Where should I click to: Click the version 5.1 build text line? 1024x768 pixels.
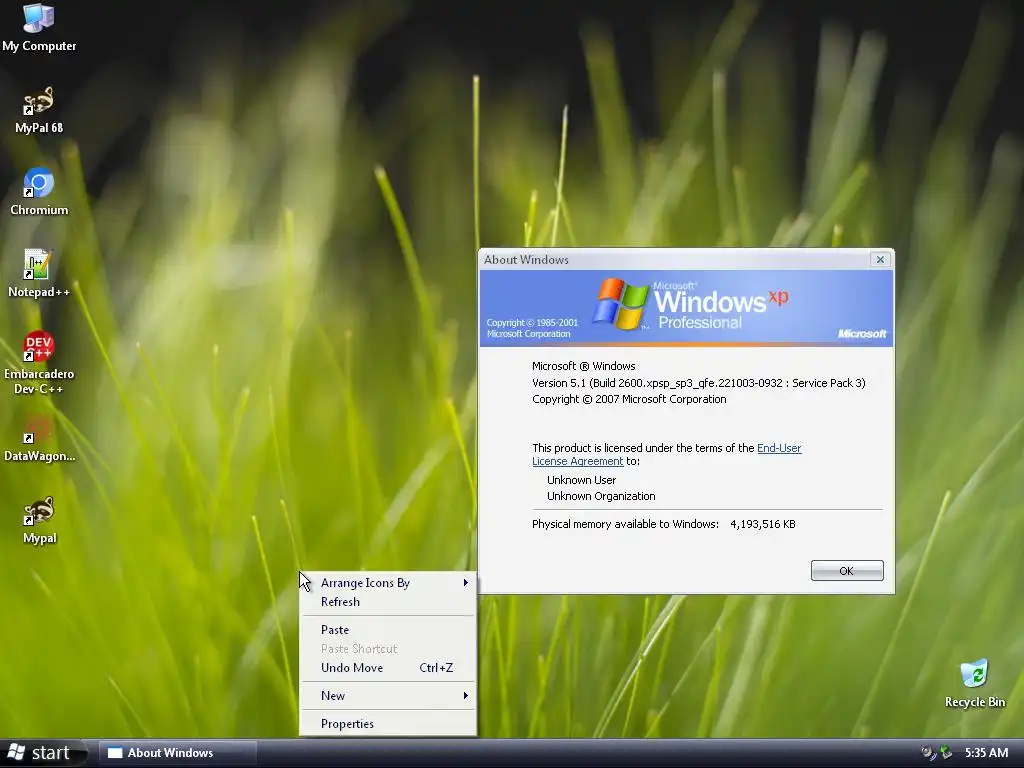[698, 383]
